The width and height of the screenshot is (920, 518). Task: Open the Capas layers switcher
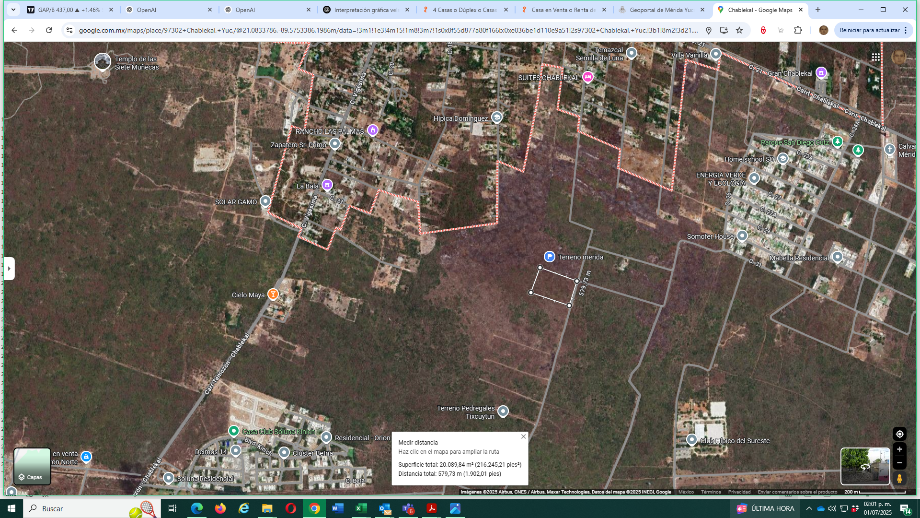[x=32, y=466]
